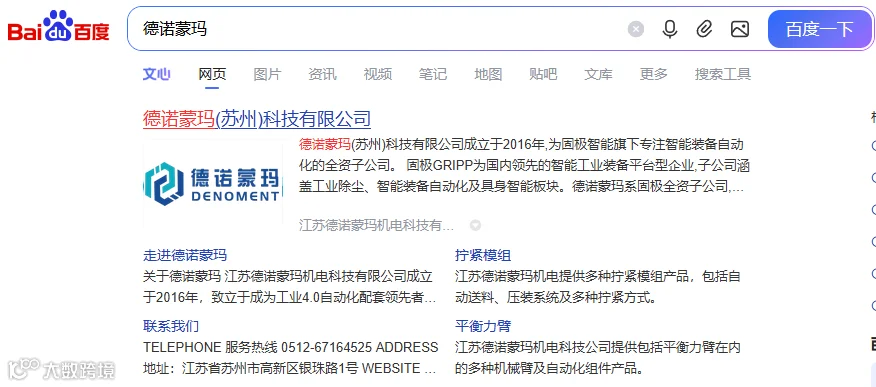The image size is (876, 387).
Task: Click description starting 关于德诺蒙玛 江苏德诺蒙玛机电
Action: [290, 287]
